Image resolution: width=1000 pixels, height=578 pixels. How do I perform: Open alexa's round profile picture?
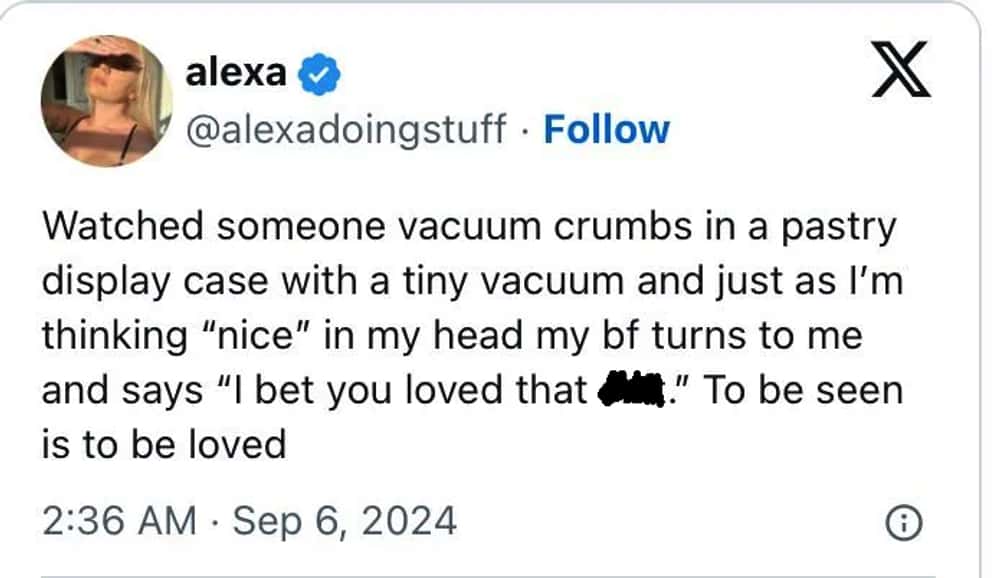107,101
